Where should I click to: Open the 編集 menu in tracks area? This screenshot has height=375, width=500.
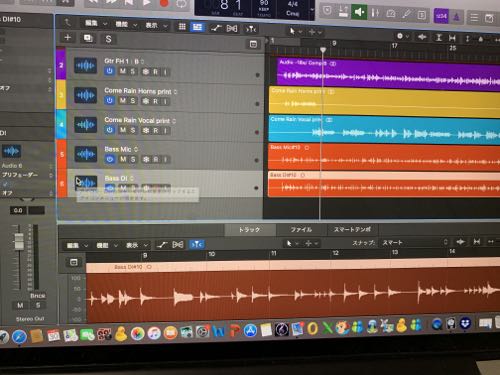tap(95, 23)
